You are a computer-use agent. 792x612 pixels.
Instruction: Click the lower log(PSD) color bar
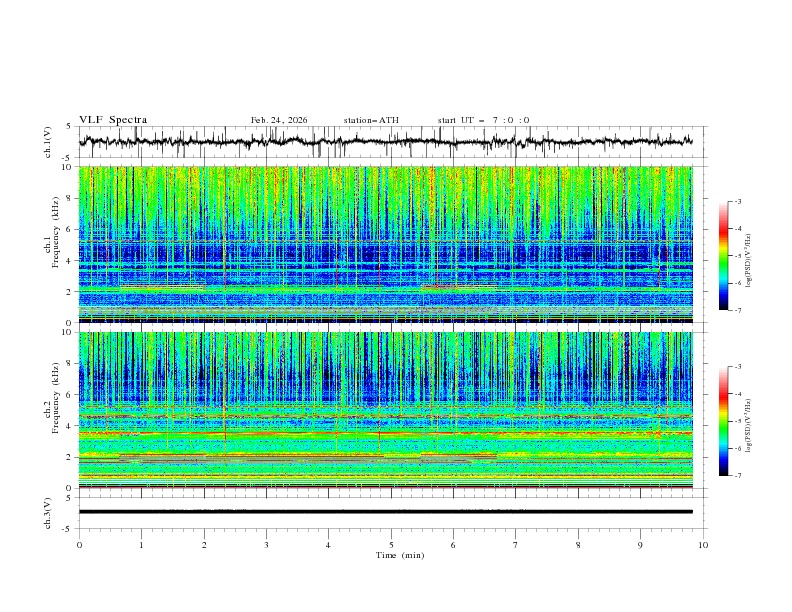(x=724, y=421)
